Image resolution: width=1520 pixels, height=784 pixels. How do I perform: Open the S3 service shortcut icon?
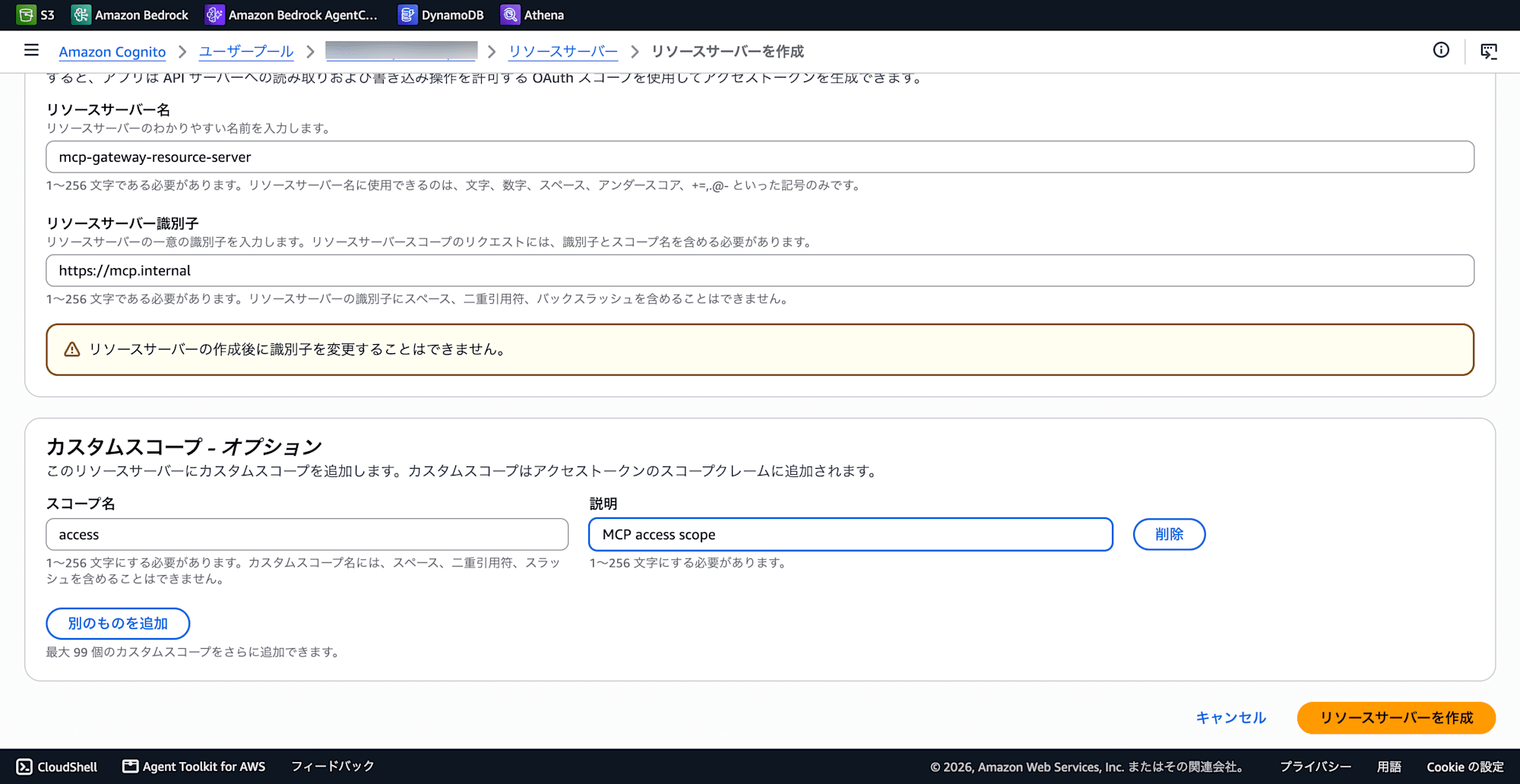pos(26,14)
